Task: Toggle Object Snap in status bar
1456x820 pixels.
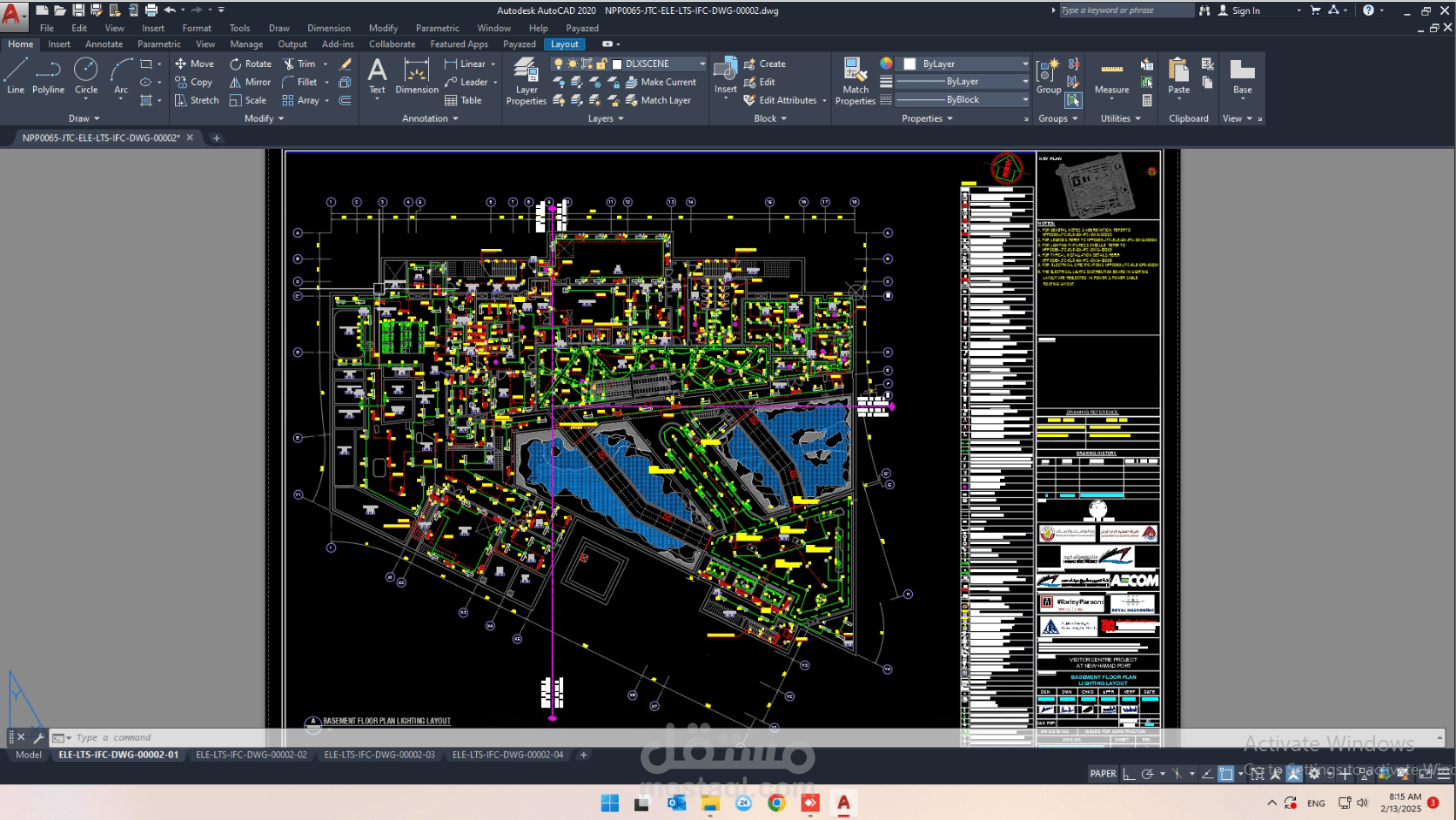Action: point(1225,773)
